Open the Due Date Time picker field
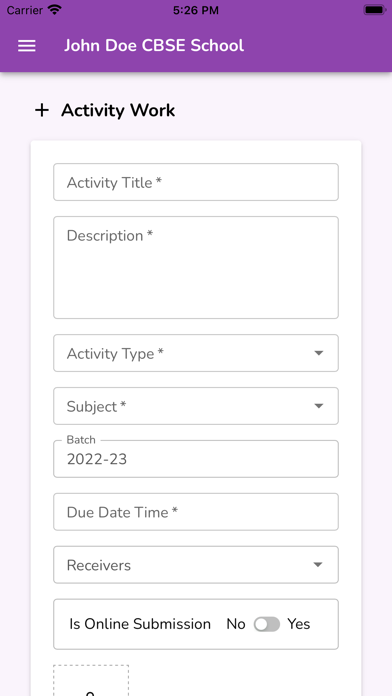 196,512
